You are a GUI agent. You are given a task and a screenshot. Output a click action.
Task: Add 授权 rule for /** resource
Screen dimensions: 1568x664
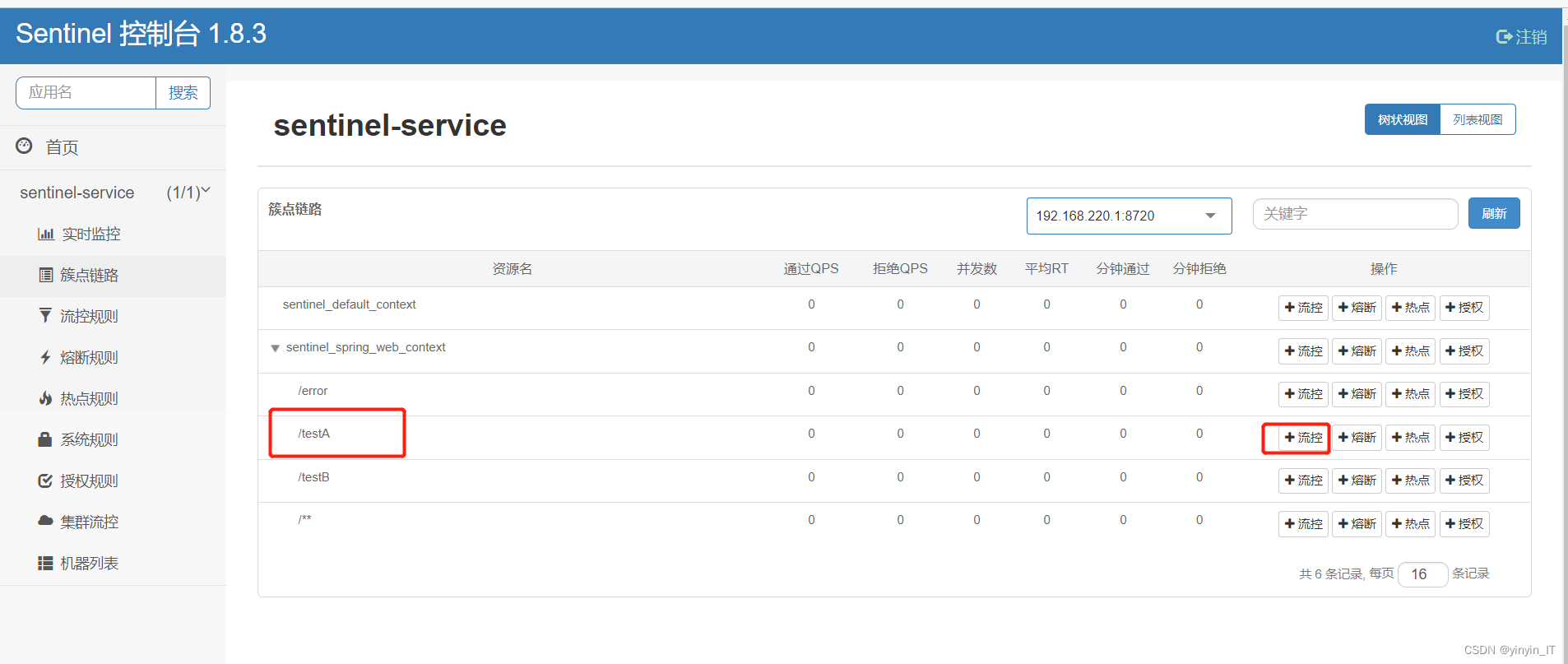point(1464,524)
